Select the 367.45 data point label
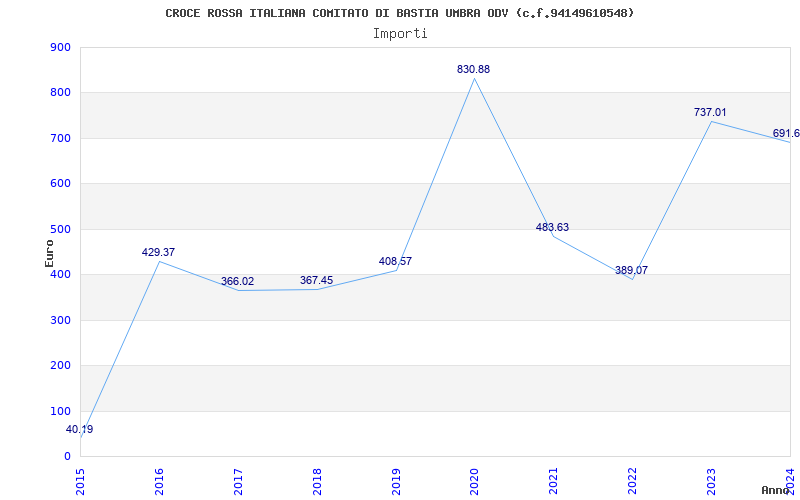 click(x=316, y=281)
